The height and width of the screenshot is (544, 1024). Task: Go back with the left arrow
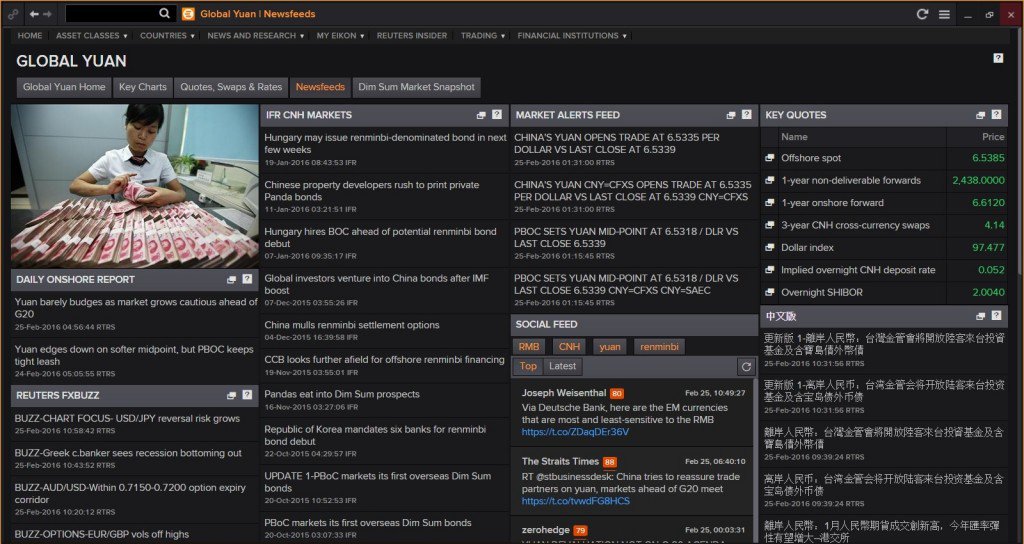tap(34, 14)
